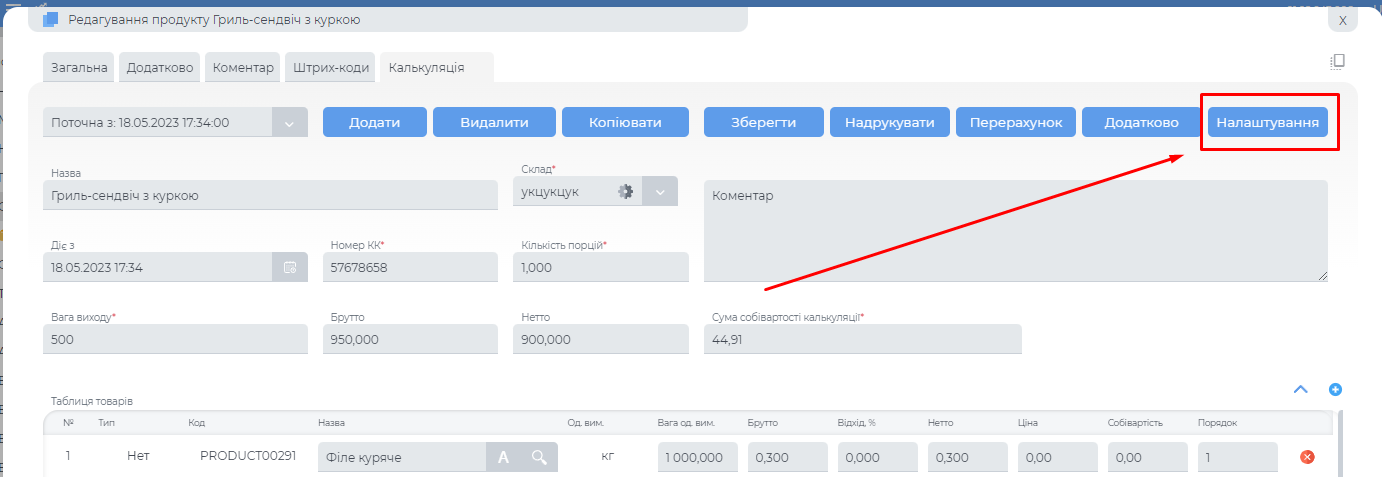This screenshot has width=1382, height=477.
Task: Click the 'A' icon in product name field
Action: point(504,457)
